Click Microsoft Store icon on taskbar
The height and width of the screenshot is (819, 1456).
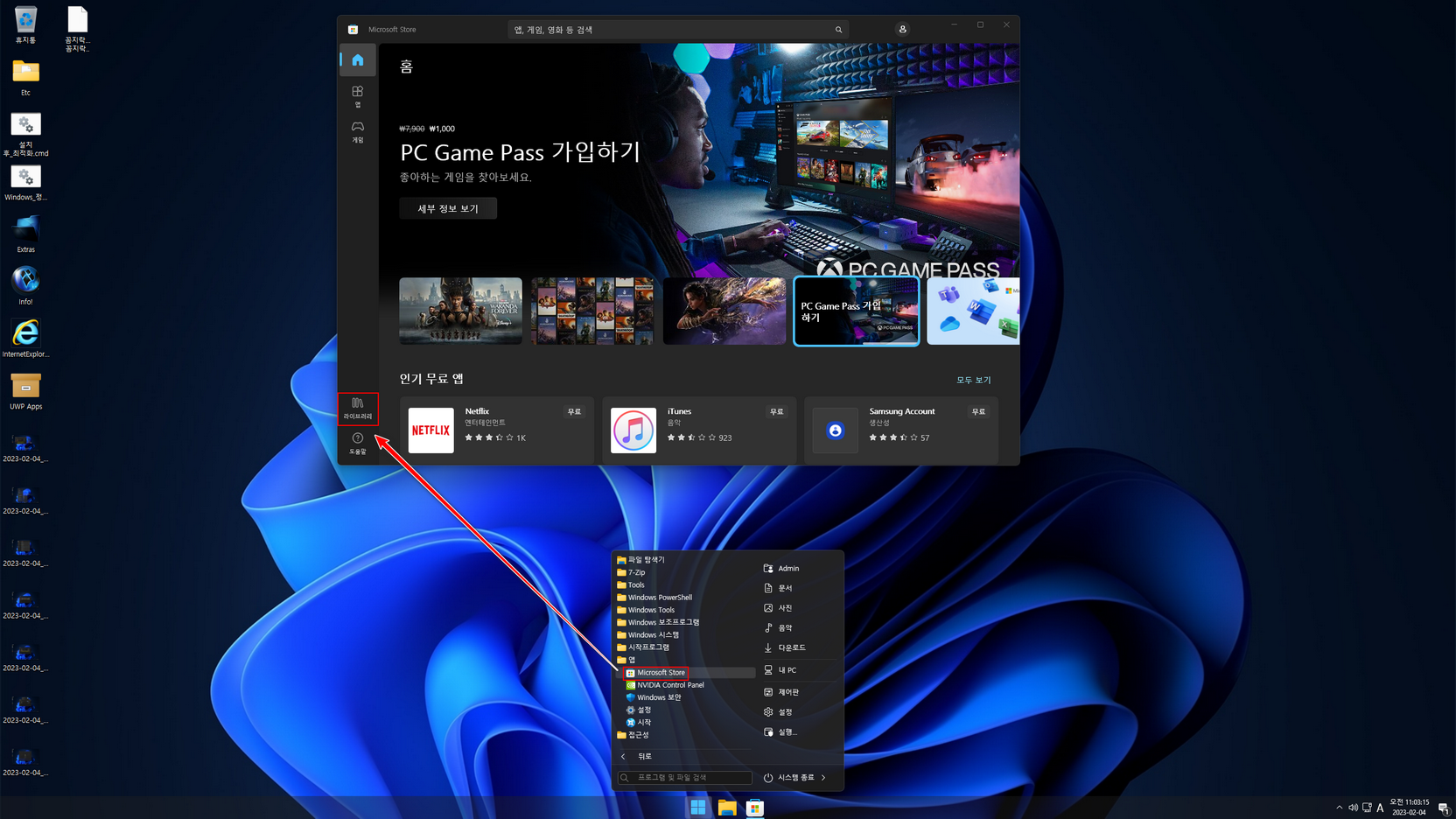755,808
